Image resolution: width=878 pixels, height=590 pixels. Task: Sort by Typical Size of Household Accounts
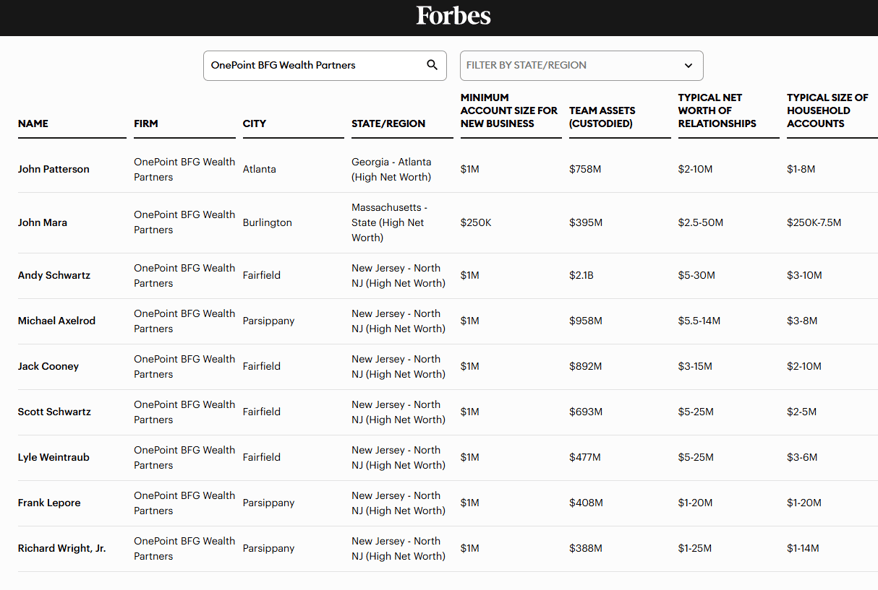[x=827, y=111]
